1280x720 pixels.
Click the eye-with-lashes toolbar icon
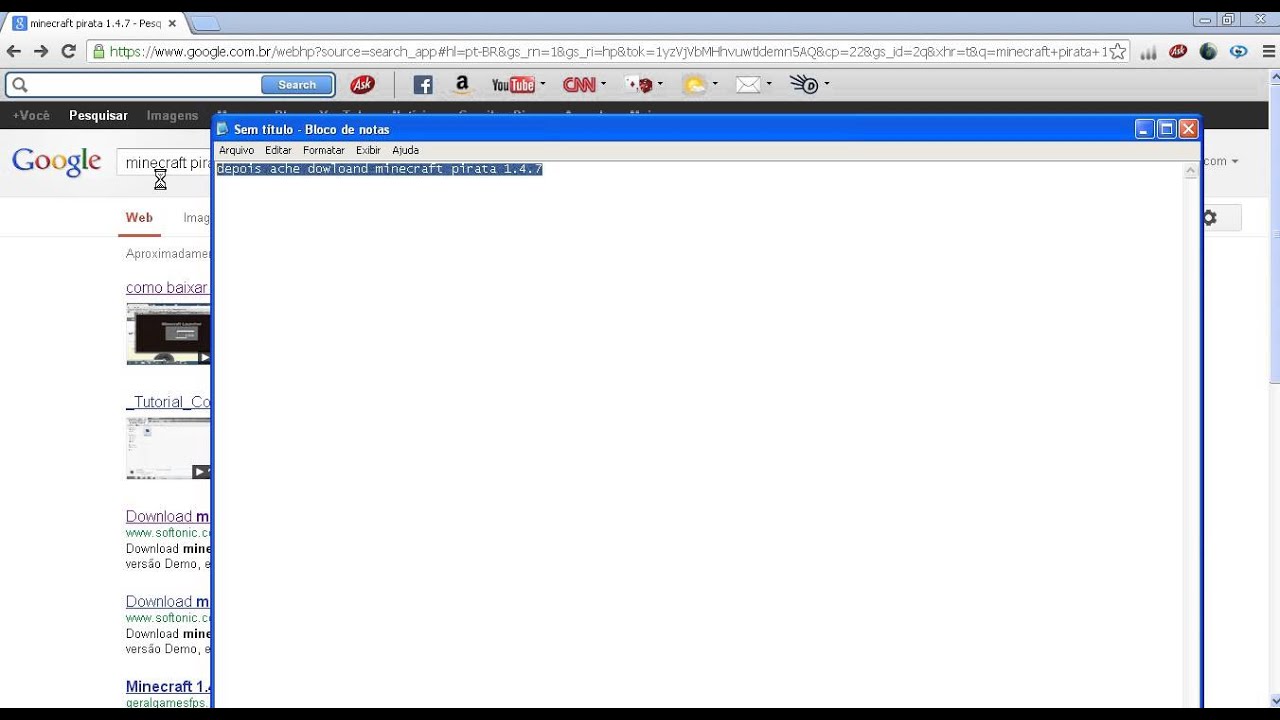click(x=804, y=85)
